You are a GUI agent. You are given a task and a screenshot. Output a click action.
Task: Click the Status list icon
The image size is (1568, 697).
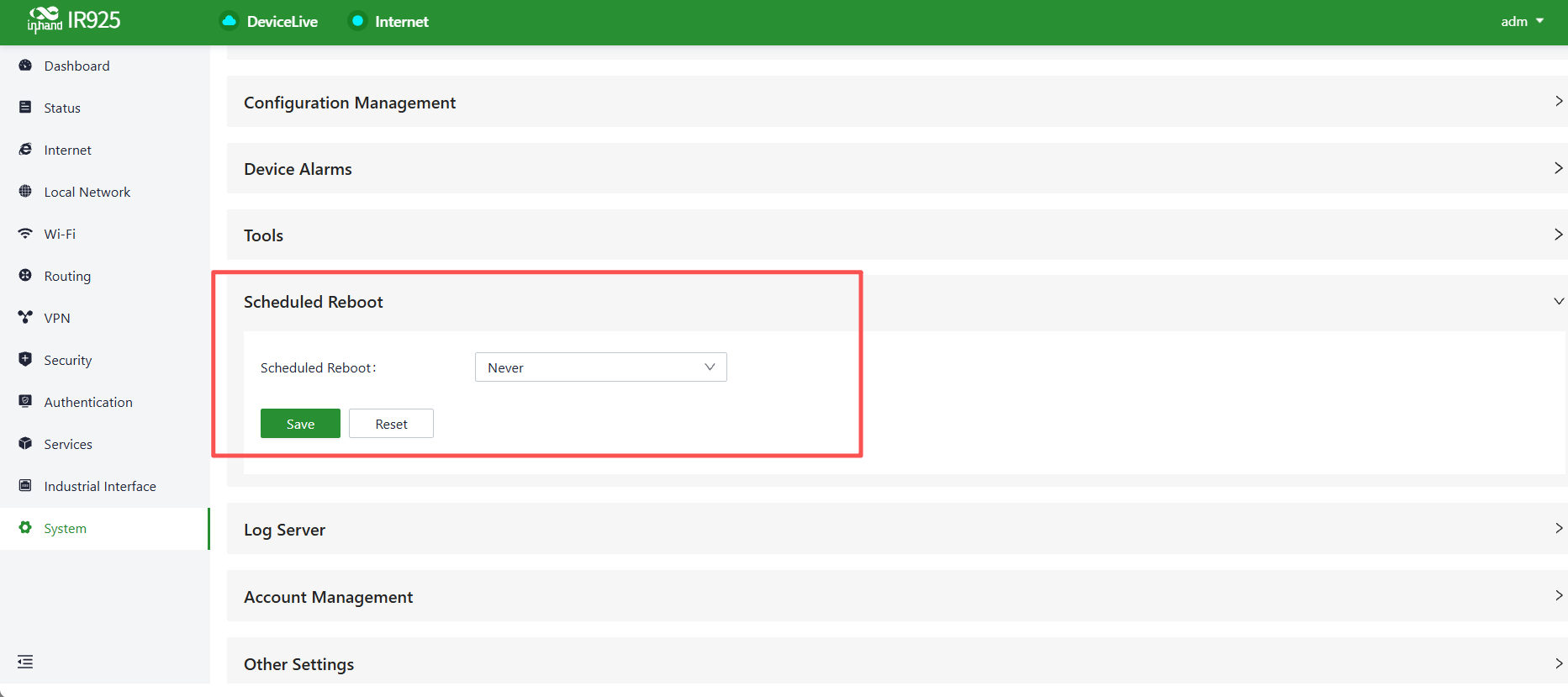click(x=25, y=108)
